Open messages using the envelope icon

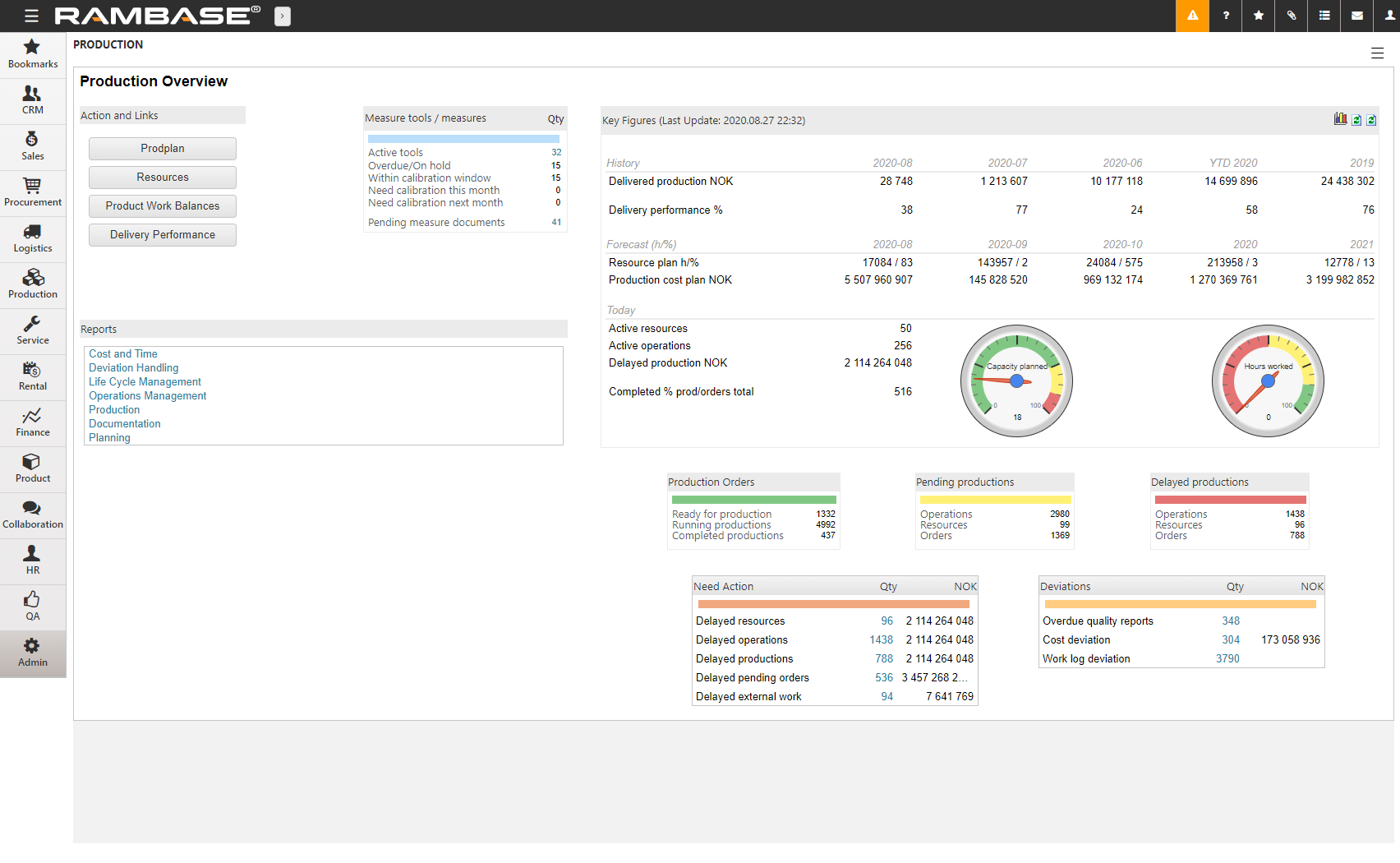click(x=1356, y=16)
